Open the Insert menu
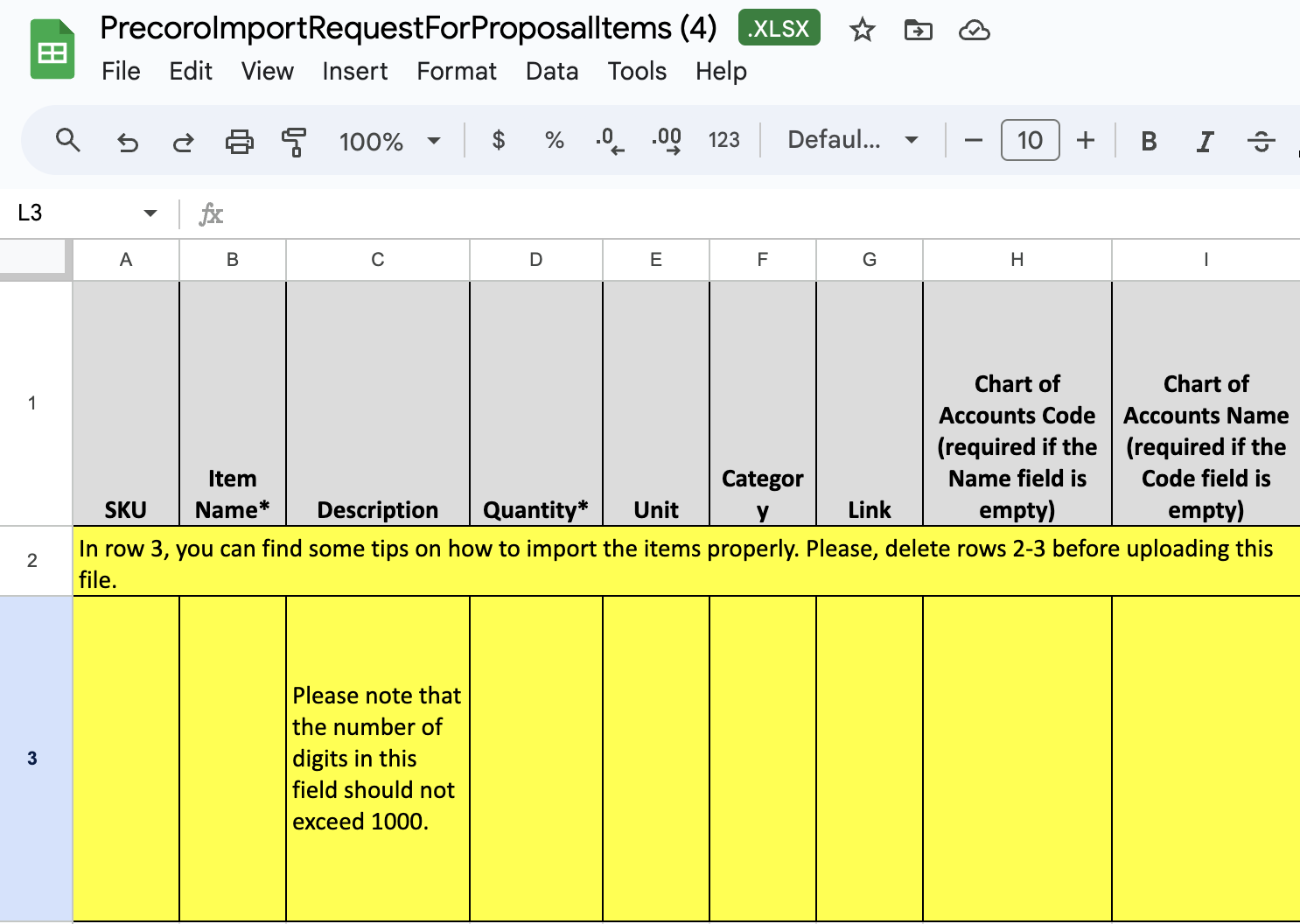The image size is (1300, 924). click(354, 71)
